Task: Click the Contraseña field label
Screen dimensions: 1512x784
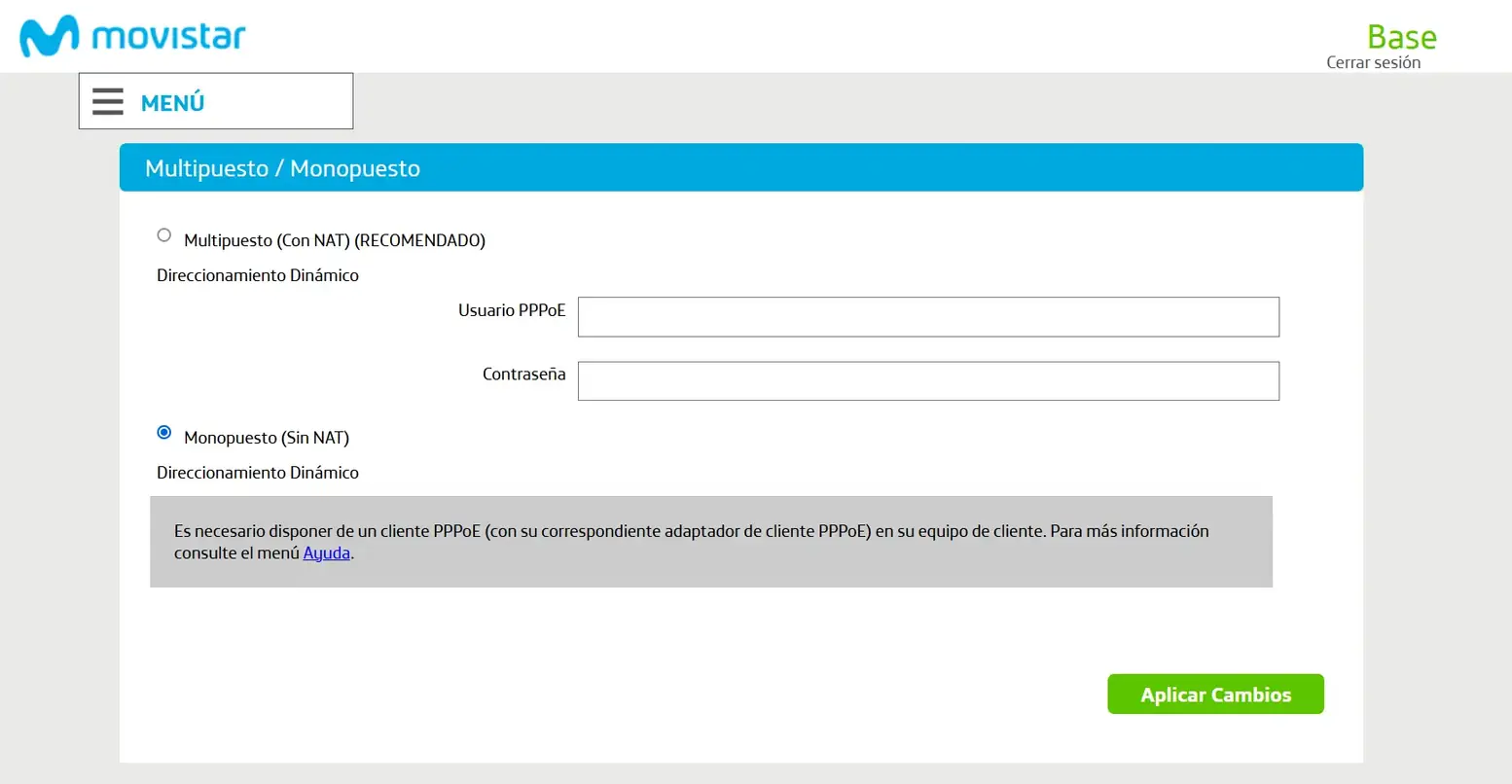Action: (523, 374)
